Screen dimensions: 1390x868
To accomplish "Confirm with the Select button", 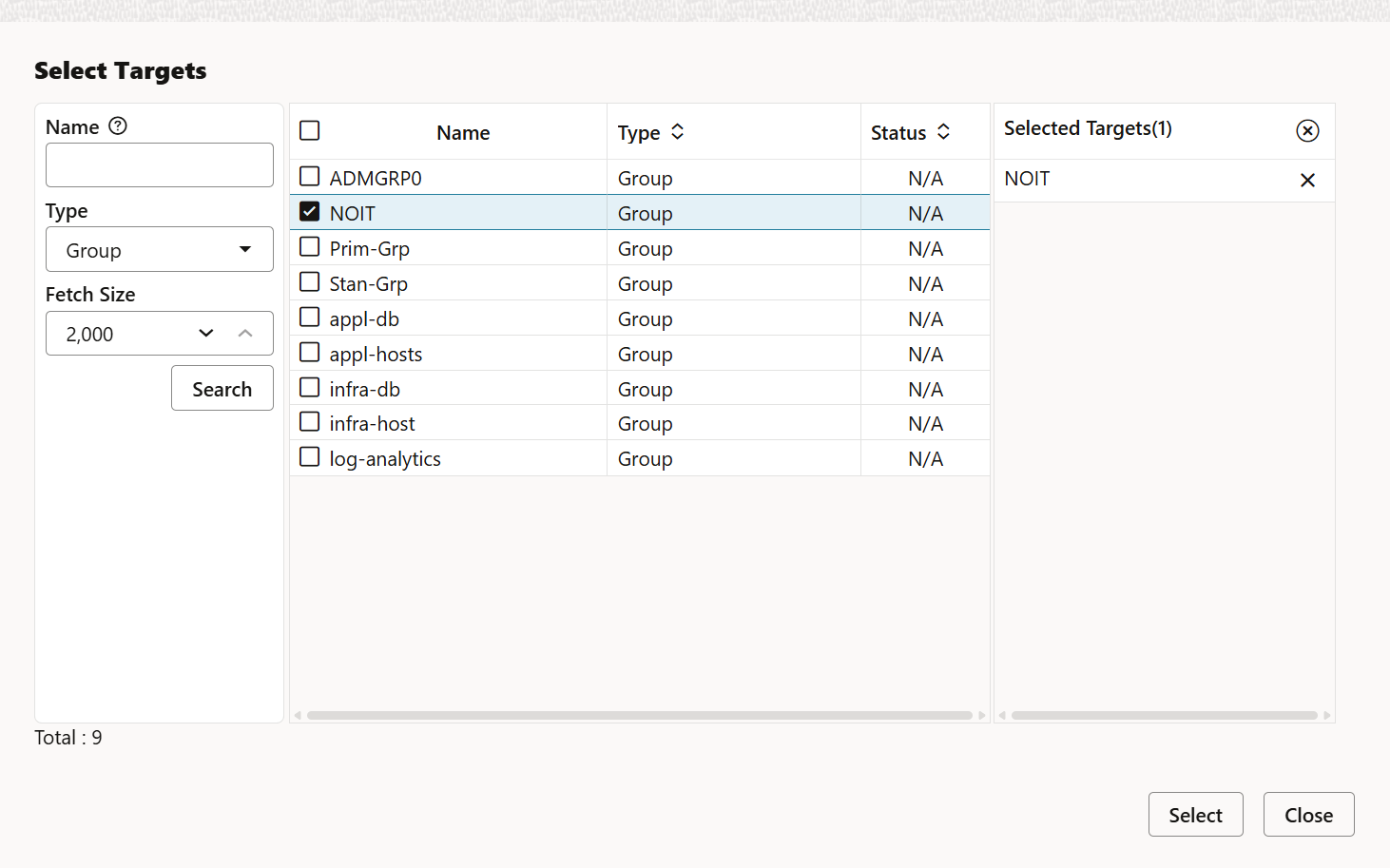I will click(1195, 815).
